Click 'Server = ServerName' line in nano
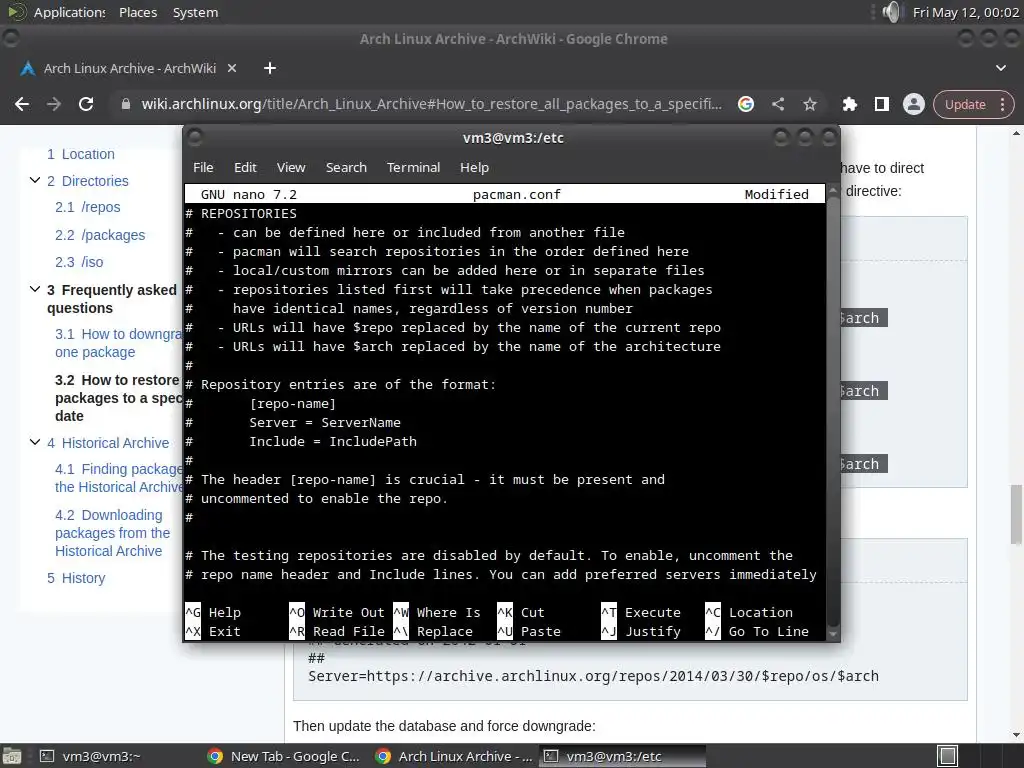Image resolution: width=1024 pixels, height=768 pixels. 325,423
